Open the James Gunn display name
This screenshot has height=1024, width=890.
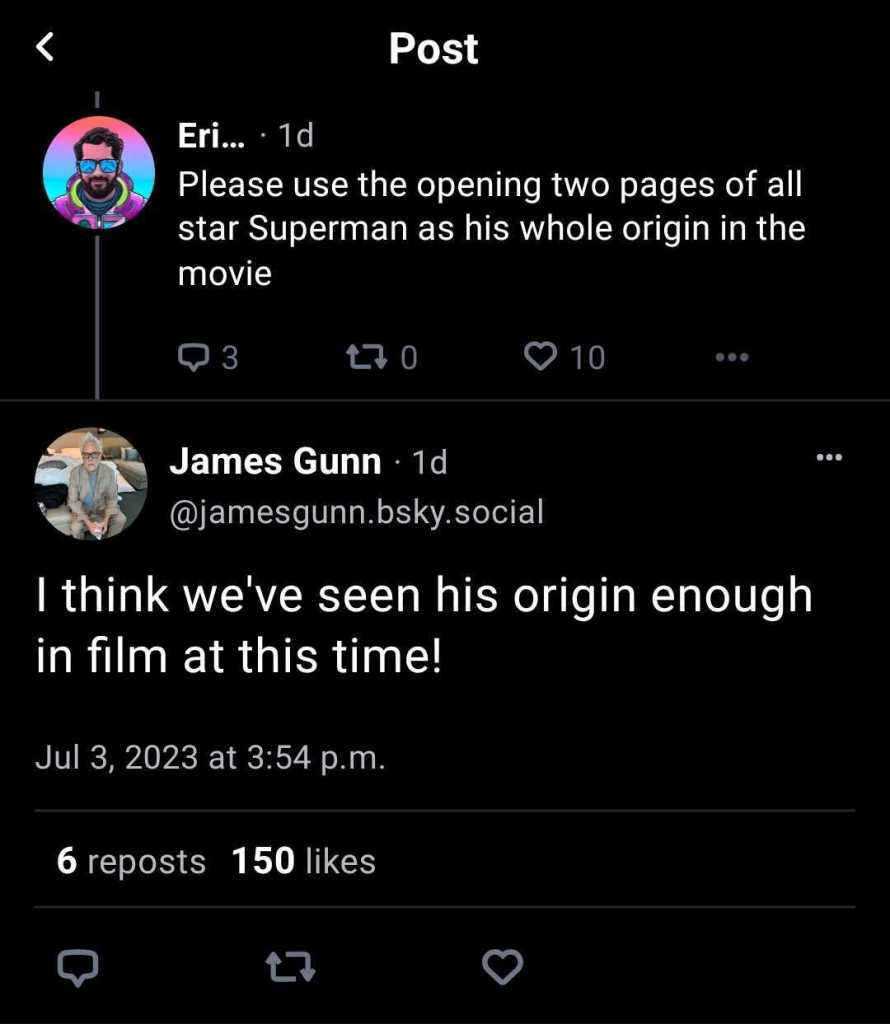pyautogui.click(x=275, y=462)
